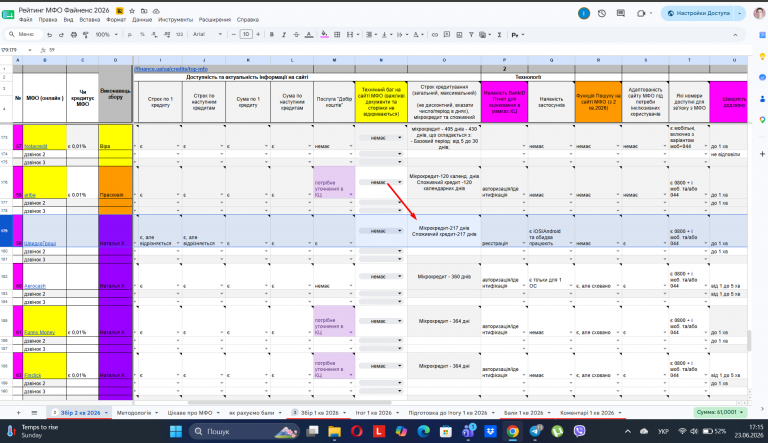The height and width of the screenshot is (443, 768).
Task: Decrease decimal places in toolbar
Action: 154,35
